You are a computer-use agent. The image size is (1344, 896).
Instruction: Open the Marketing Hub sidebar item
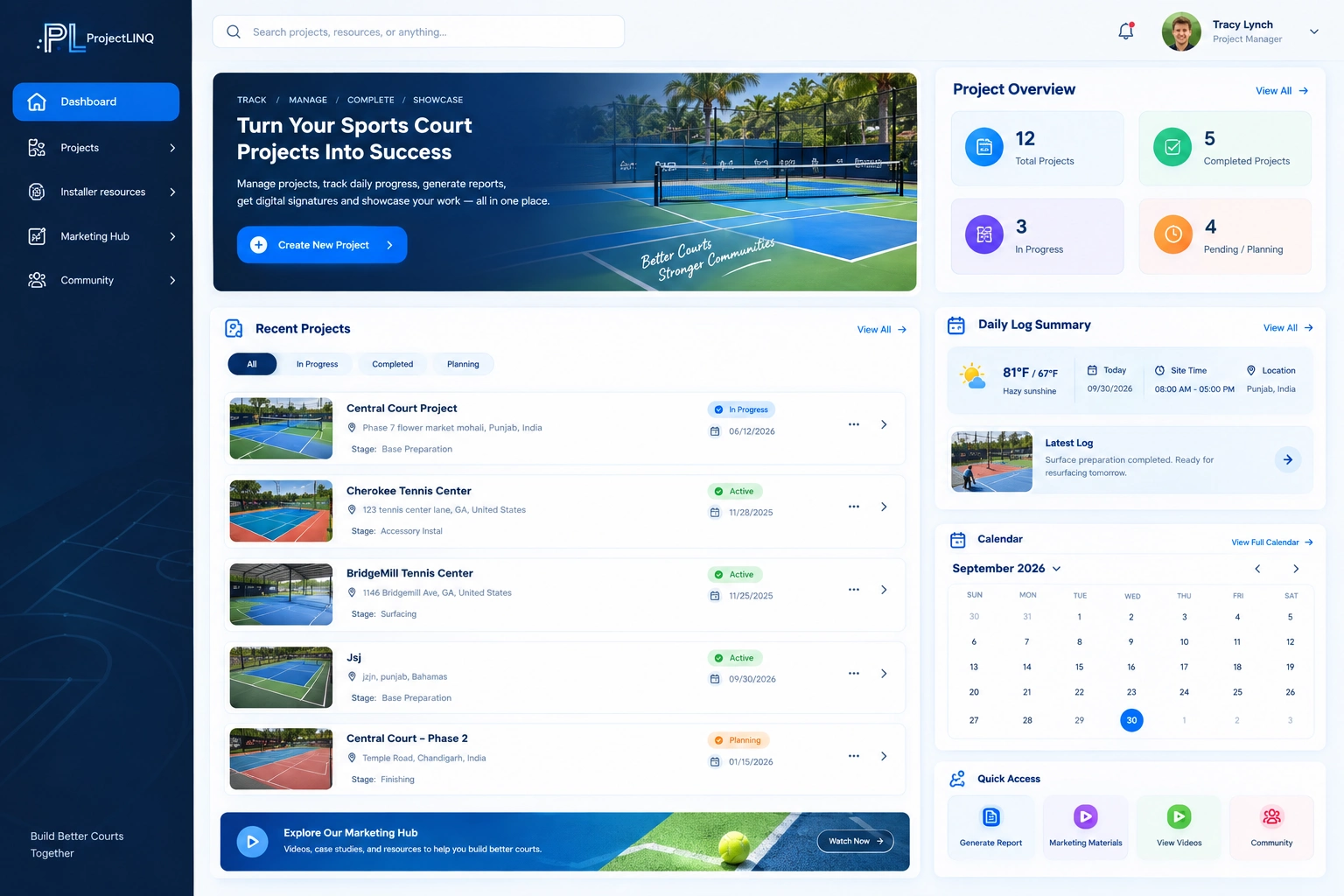96,236
